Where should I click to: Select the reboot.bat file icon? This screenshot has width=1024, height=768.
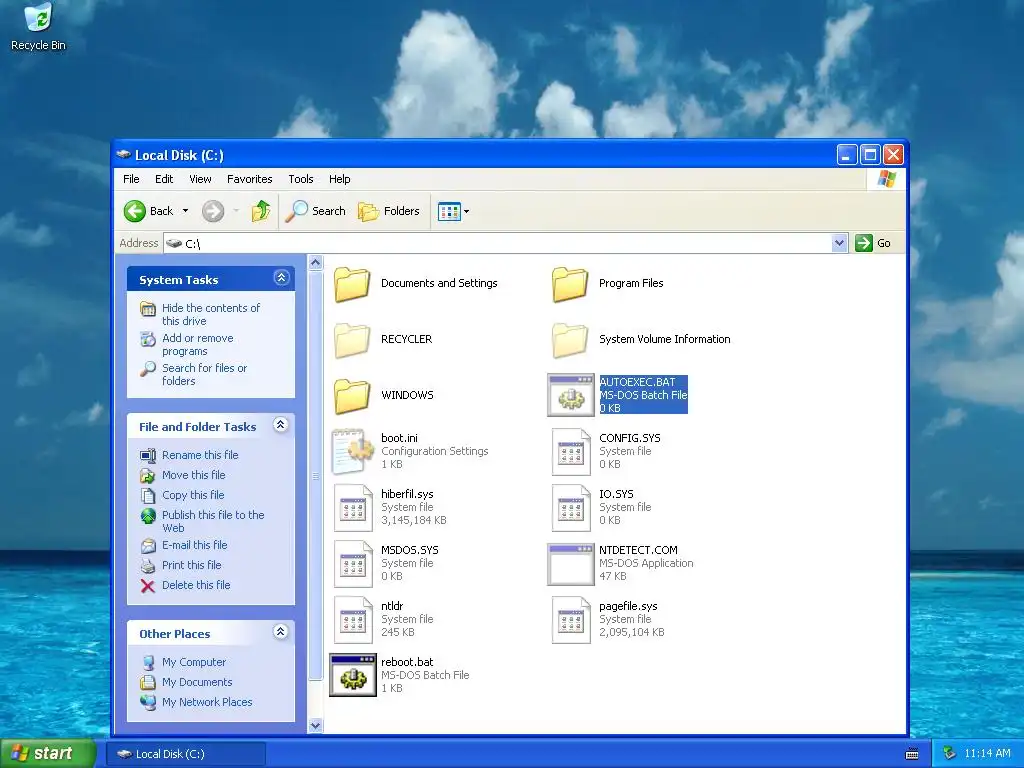353,675
